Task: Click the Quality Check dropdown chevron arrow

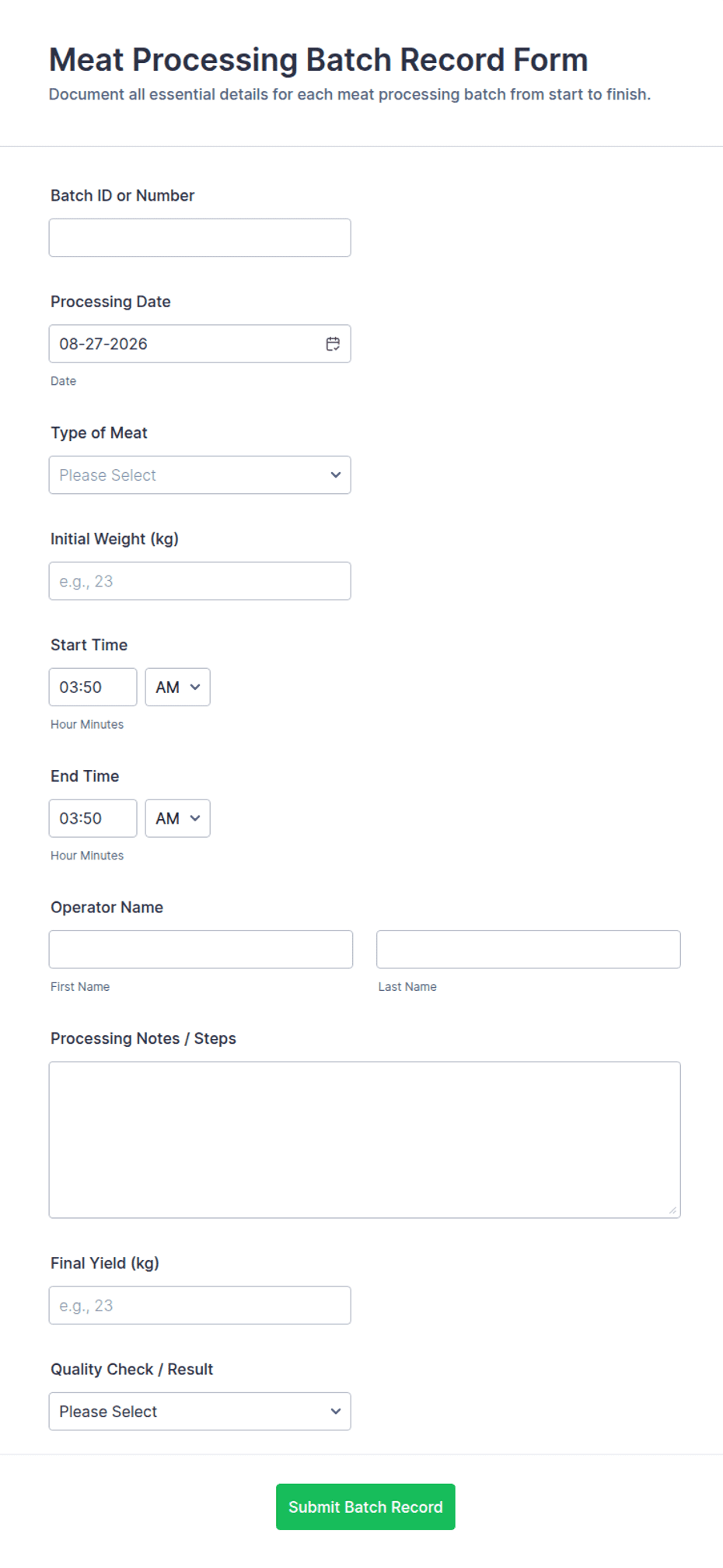Action: point(336,1412)
